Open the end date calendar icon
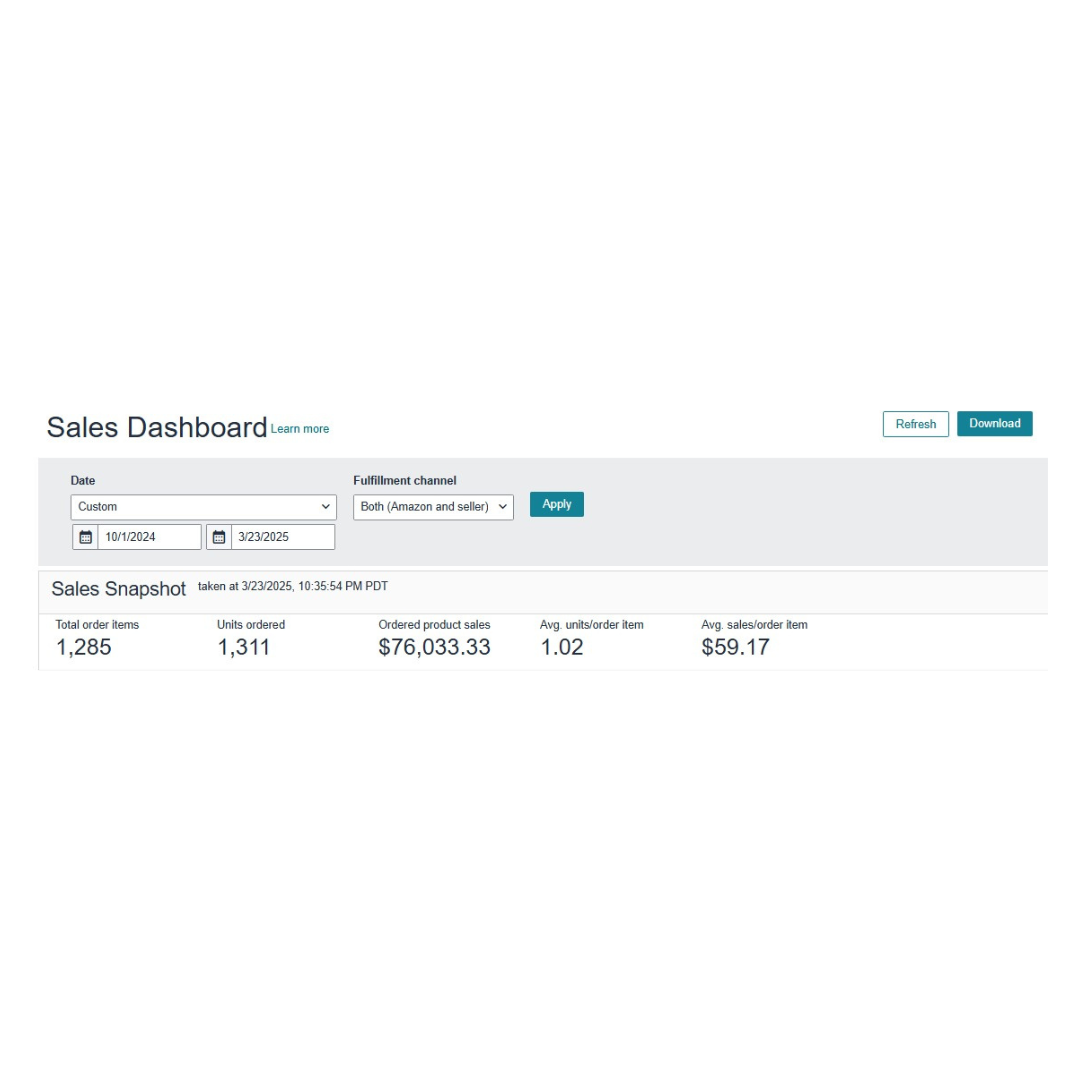The width and height of the screenshot is (1080, 1080). tap(219, 537)
